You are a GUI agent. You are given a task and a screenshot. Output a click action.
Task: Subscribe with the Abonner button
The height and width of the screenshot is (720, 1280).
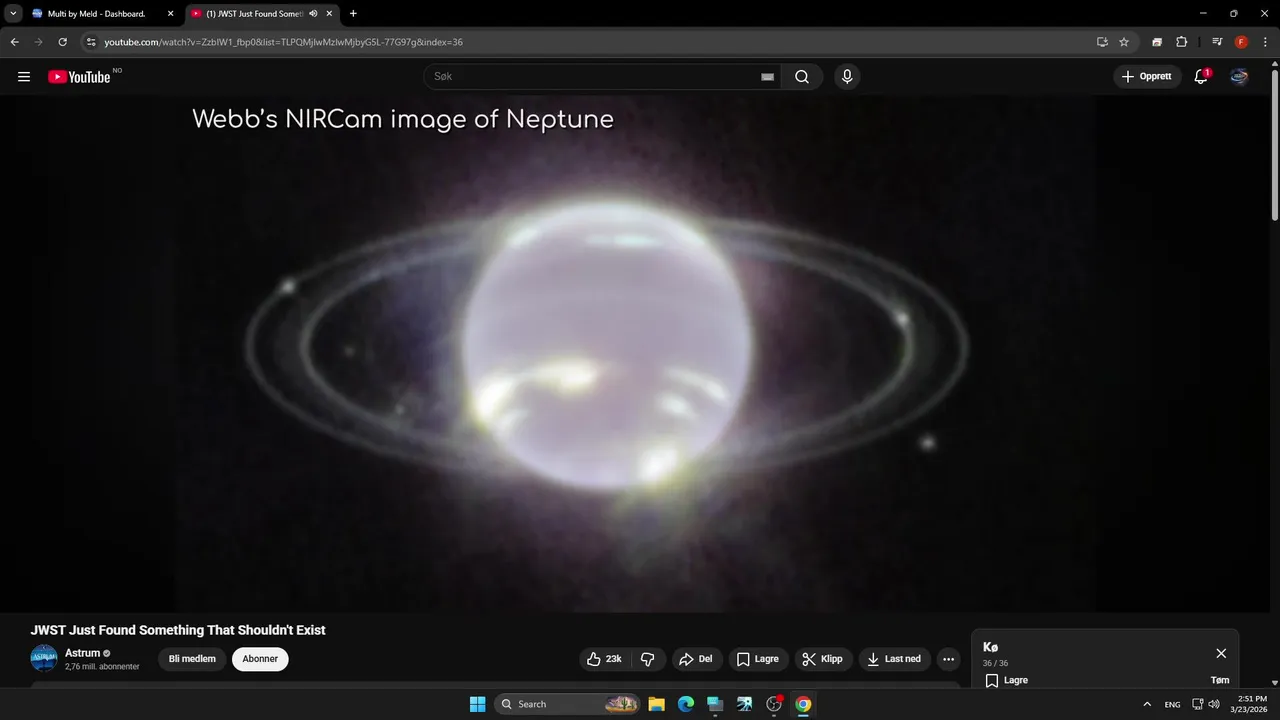[260, 659]
